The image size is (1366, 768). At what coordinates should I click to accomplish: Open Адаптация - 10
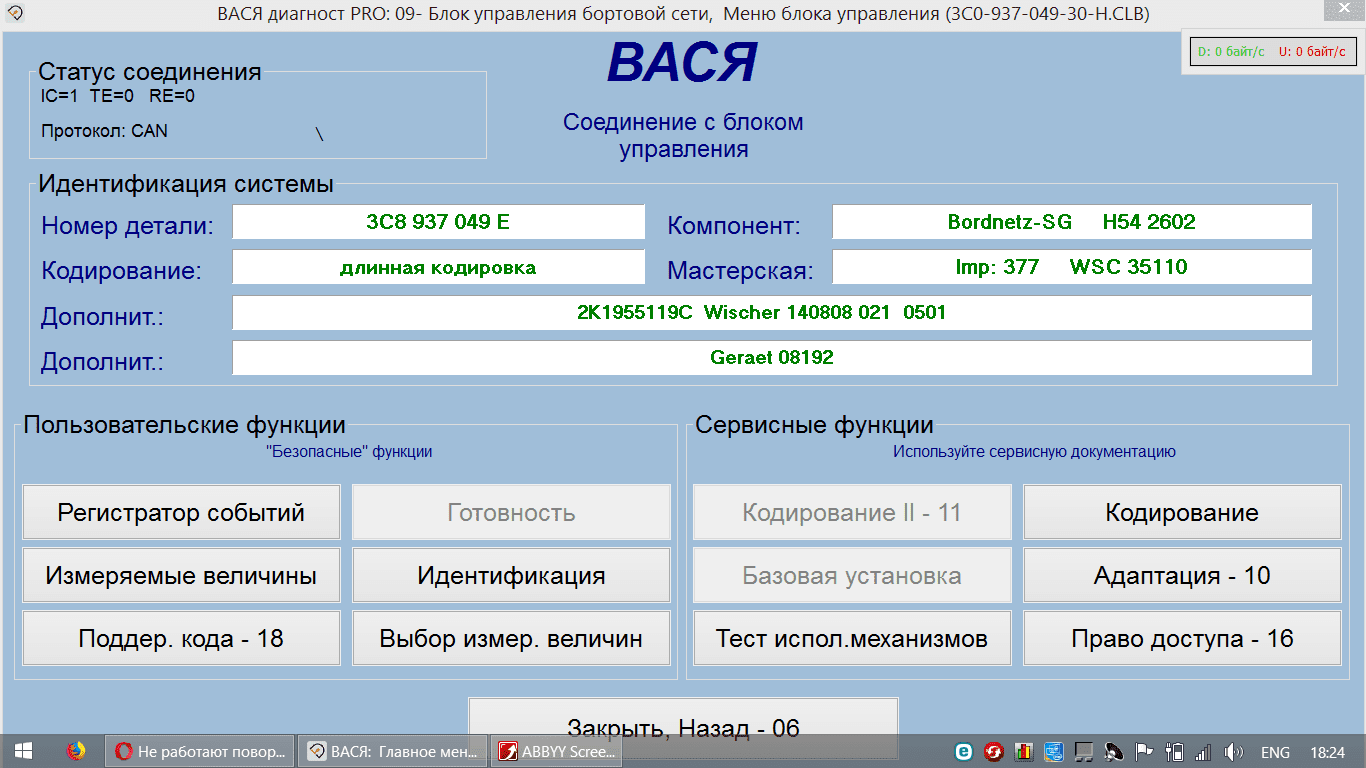click(1182, 576)
